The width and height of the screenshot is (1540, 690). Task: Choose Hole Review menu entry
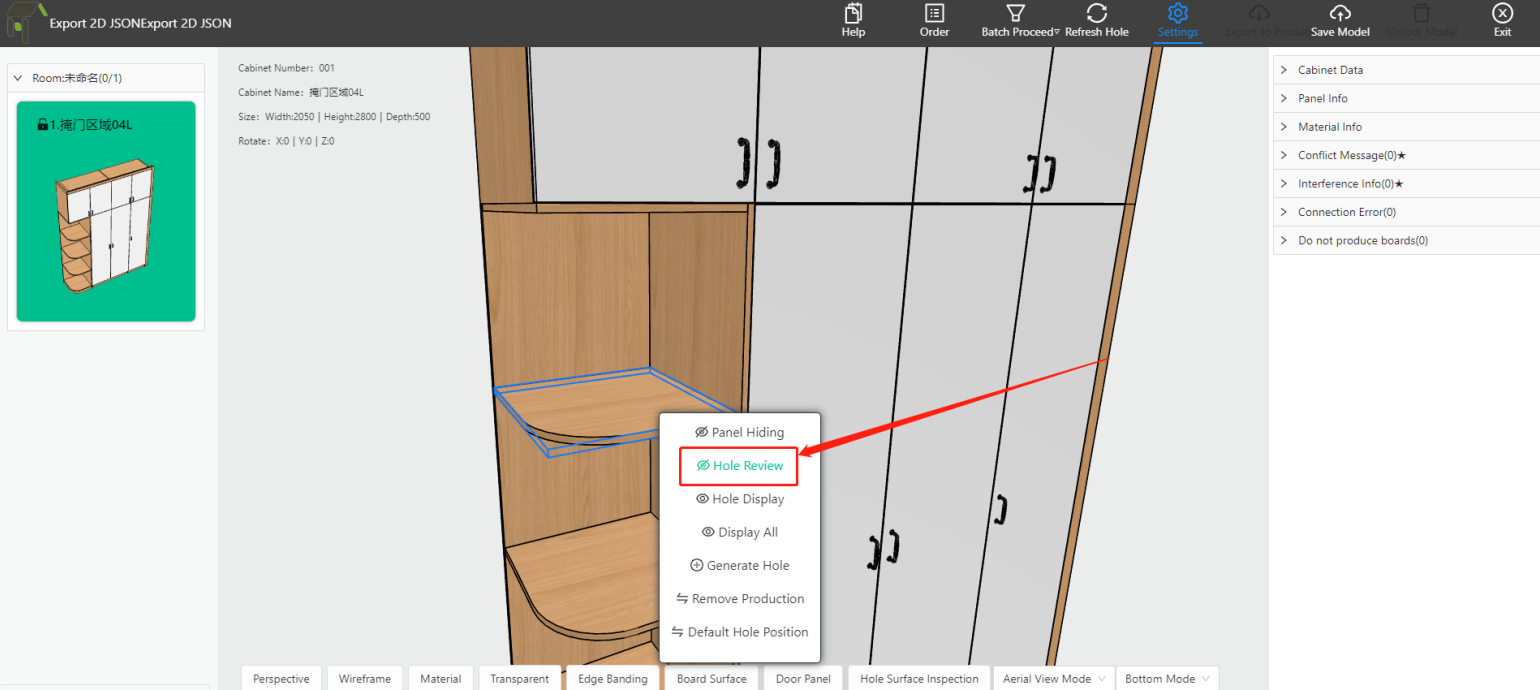pyautogui.click(x=739, y=465)
